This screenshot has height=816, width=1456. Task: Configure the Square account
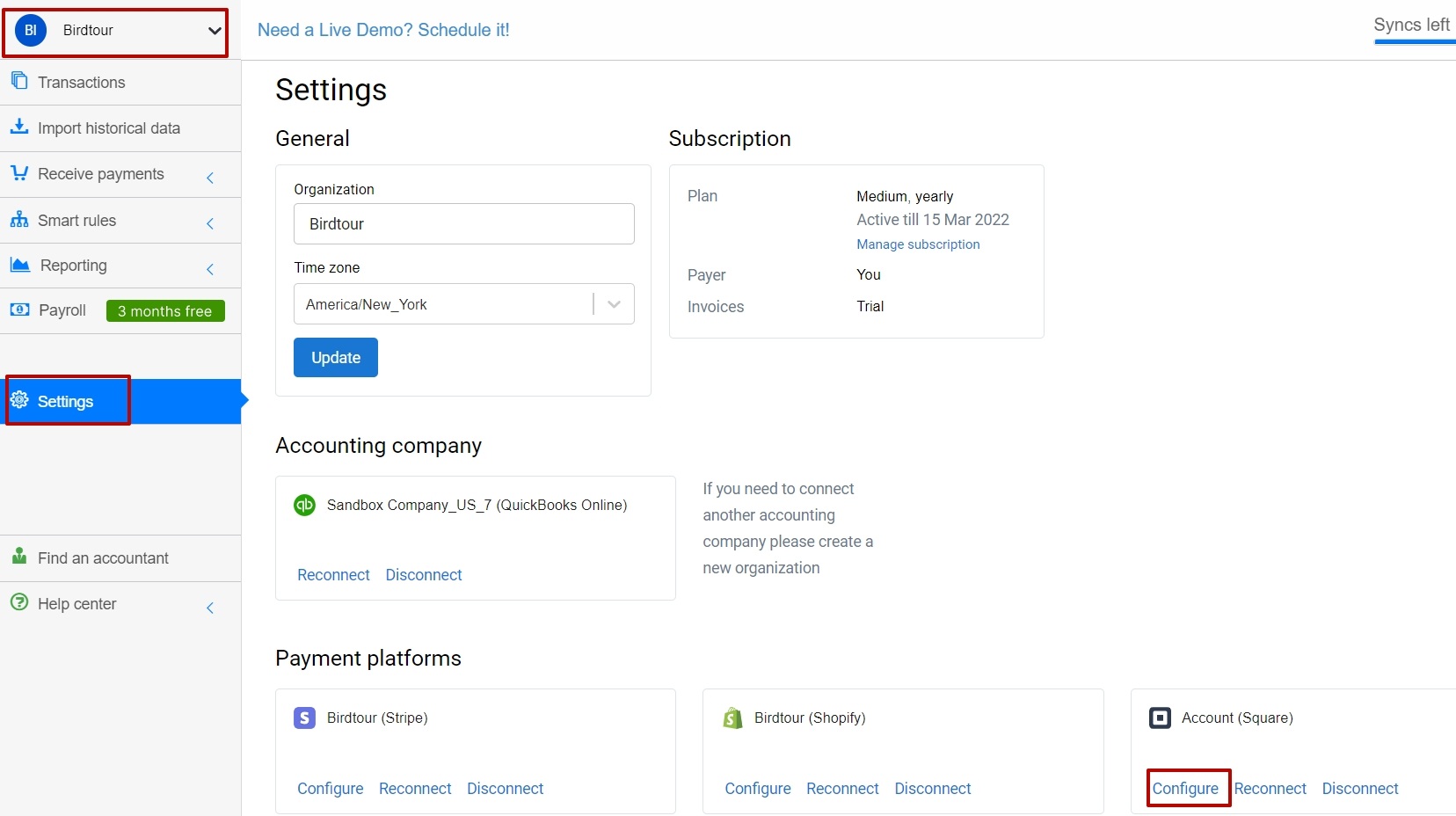tap(1186, 788)
